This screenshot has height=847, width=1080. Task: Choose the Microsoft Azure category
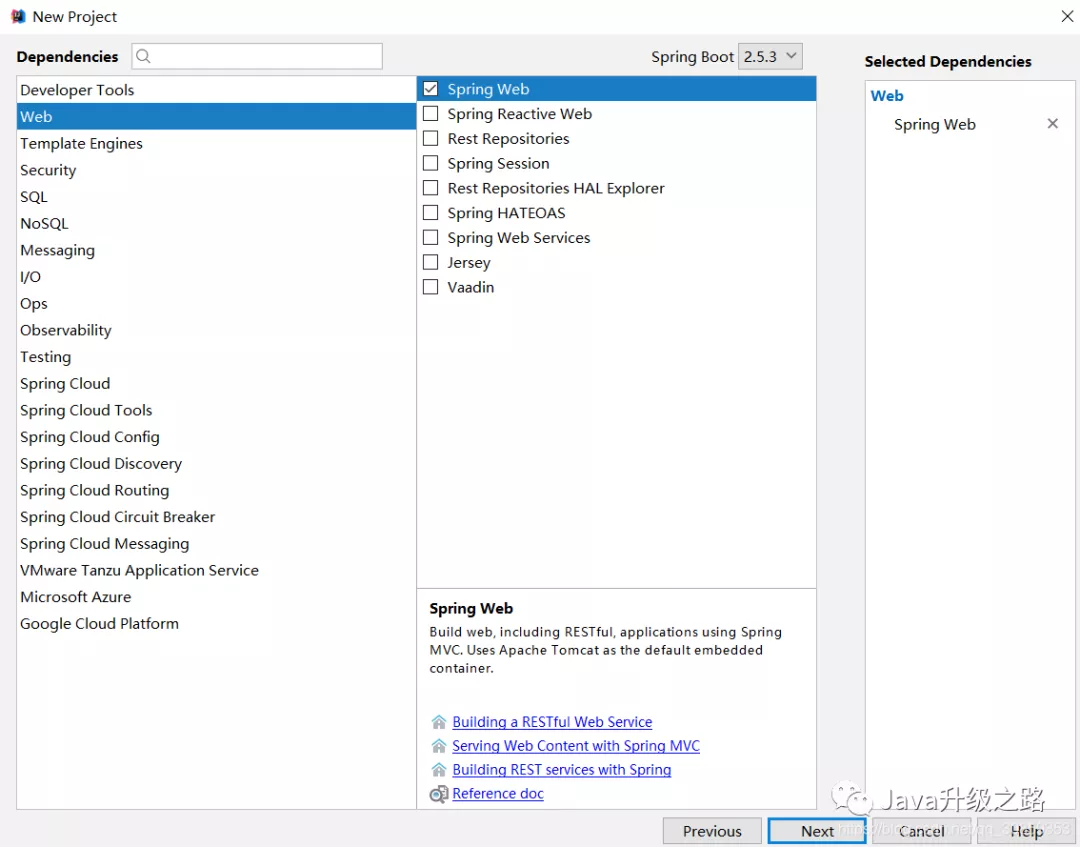tap(216, 597)
